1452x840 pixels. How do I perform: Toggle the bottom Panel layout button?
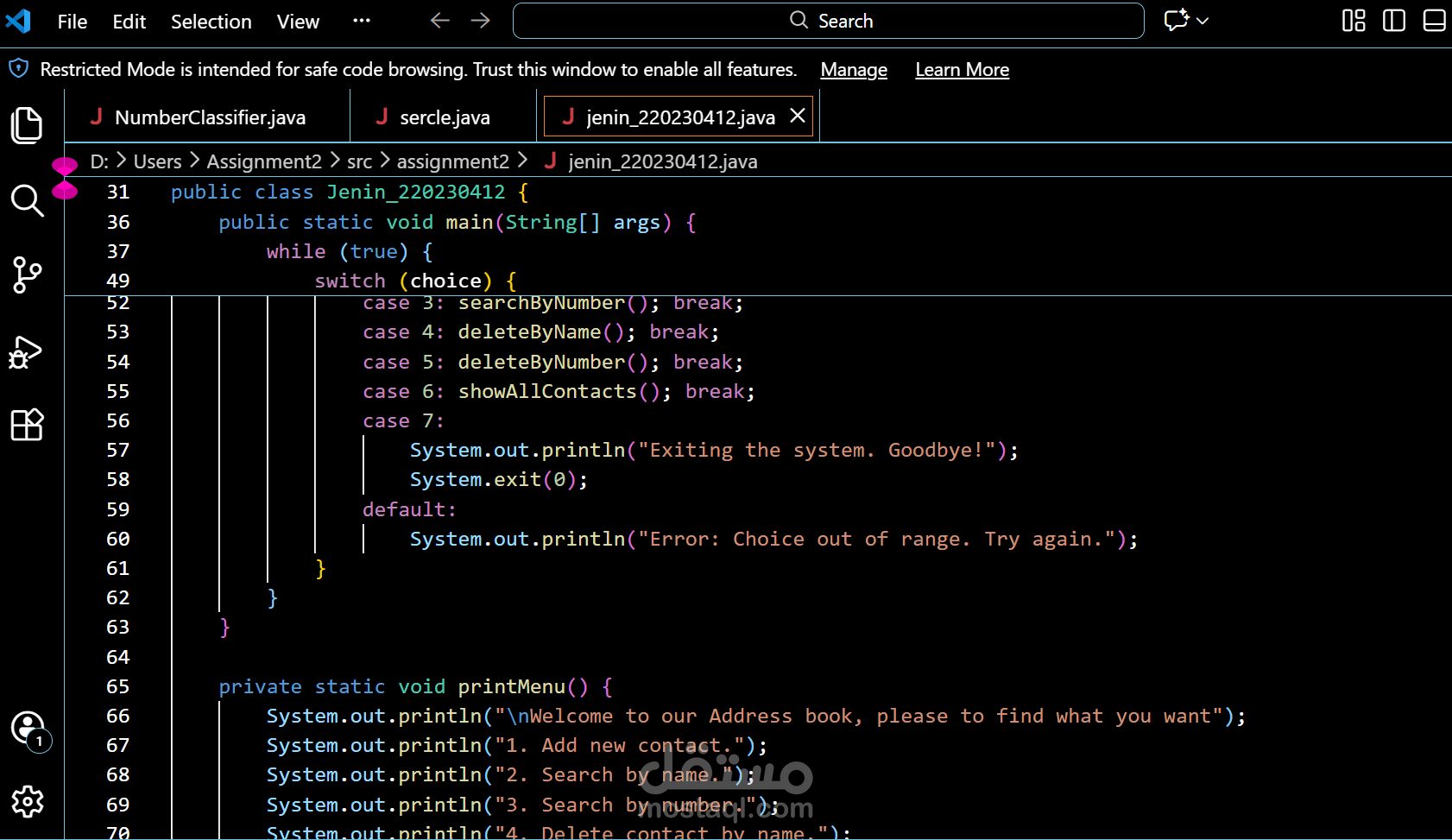(x=1434, y=21)
